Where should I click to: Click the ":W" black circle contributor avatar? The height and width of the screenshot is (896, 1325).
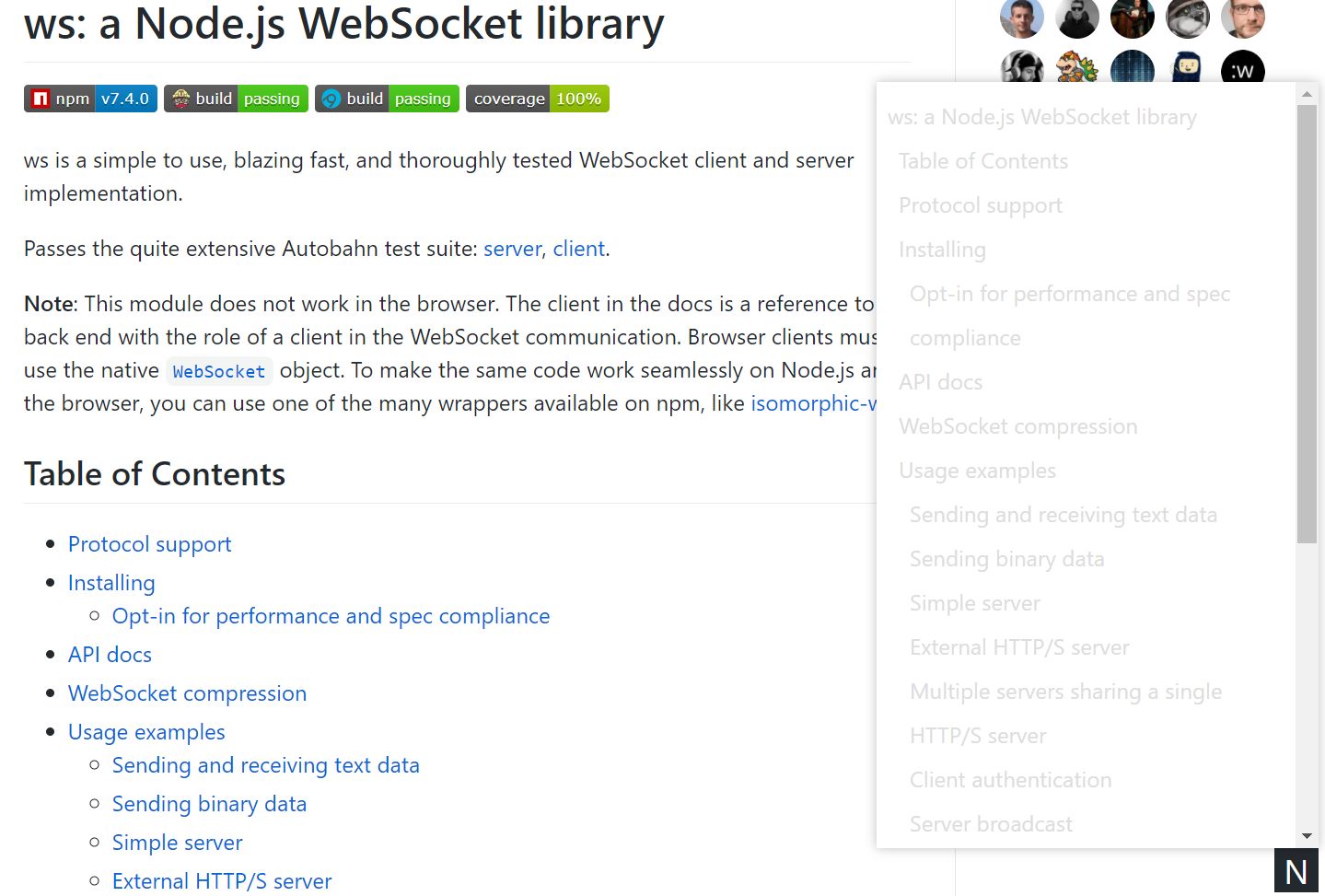pos(1242,69)
